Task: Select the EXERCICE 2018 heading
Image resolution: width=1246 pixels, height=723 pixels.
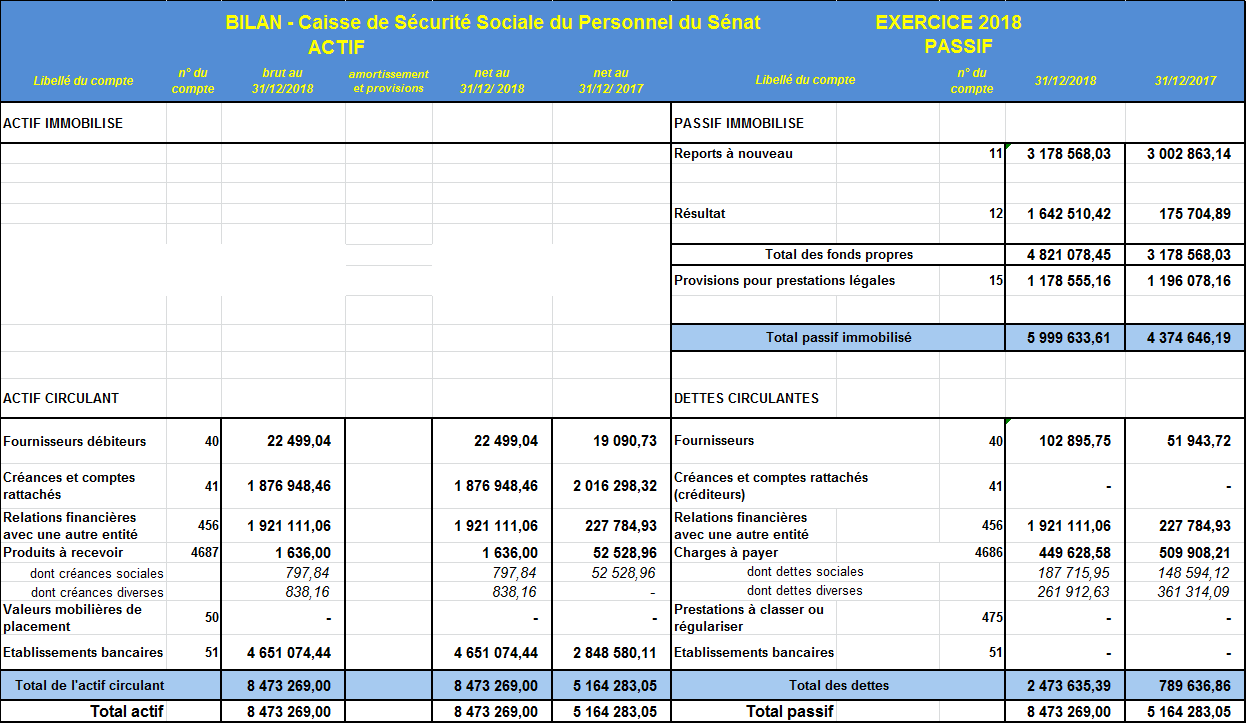Action: pyautogui.click(x=948, y=23)
